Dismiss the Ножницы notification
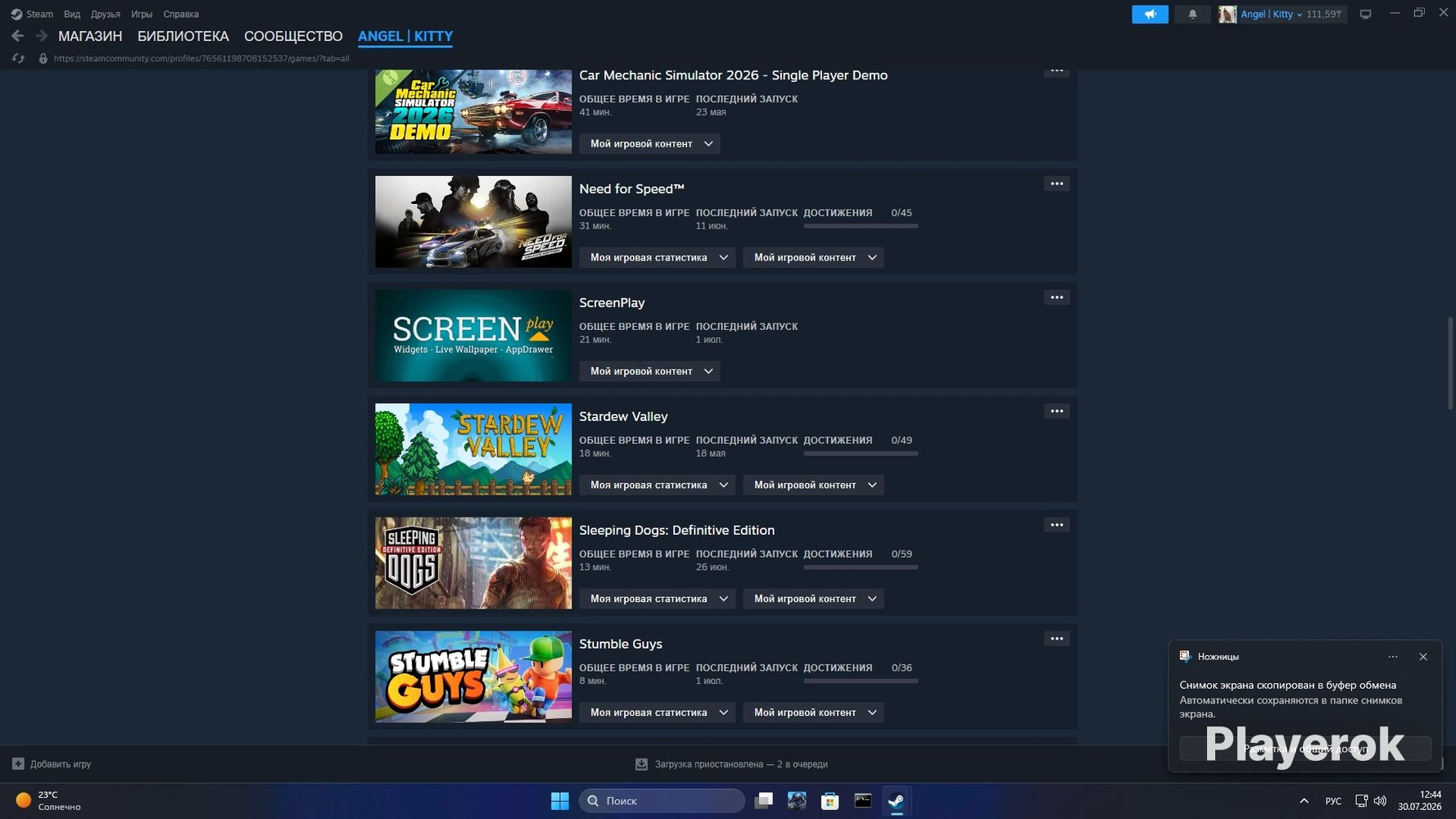The height and width of the screenshot is (819, 1456). pos(1423,657)
